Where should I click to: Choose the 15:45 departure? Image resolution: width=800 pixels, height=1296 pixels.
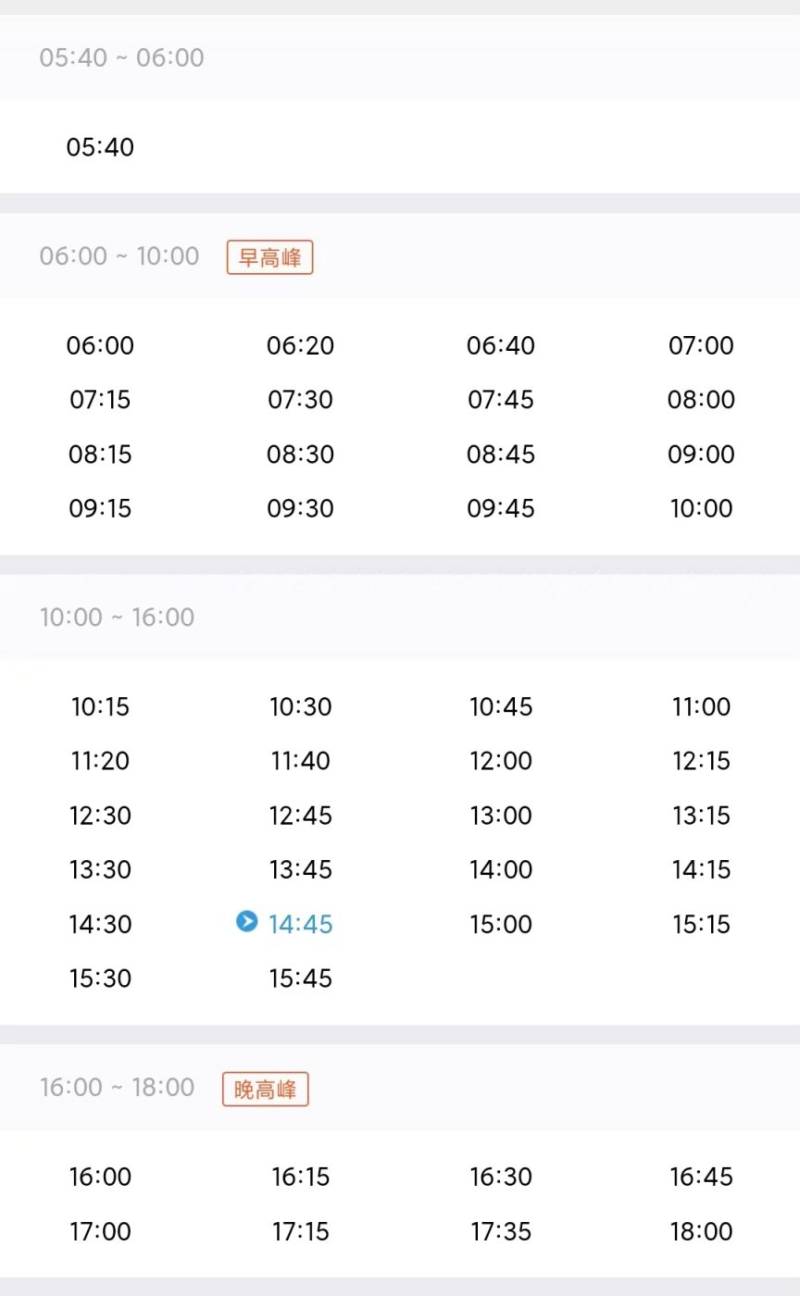[300, 978]
